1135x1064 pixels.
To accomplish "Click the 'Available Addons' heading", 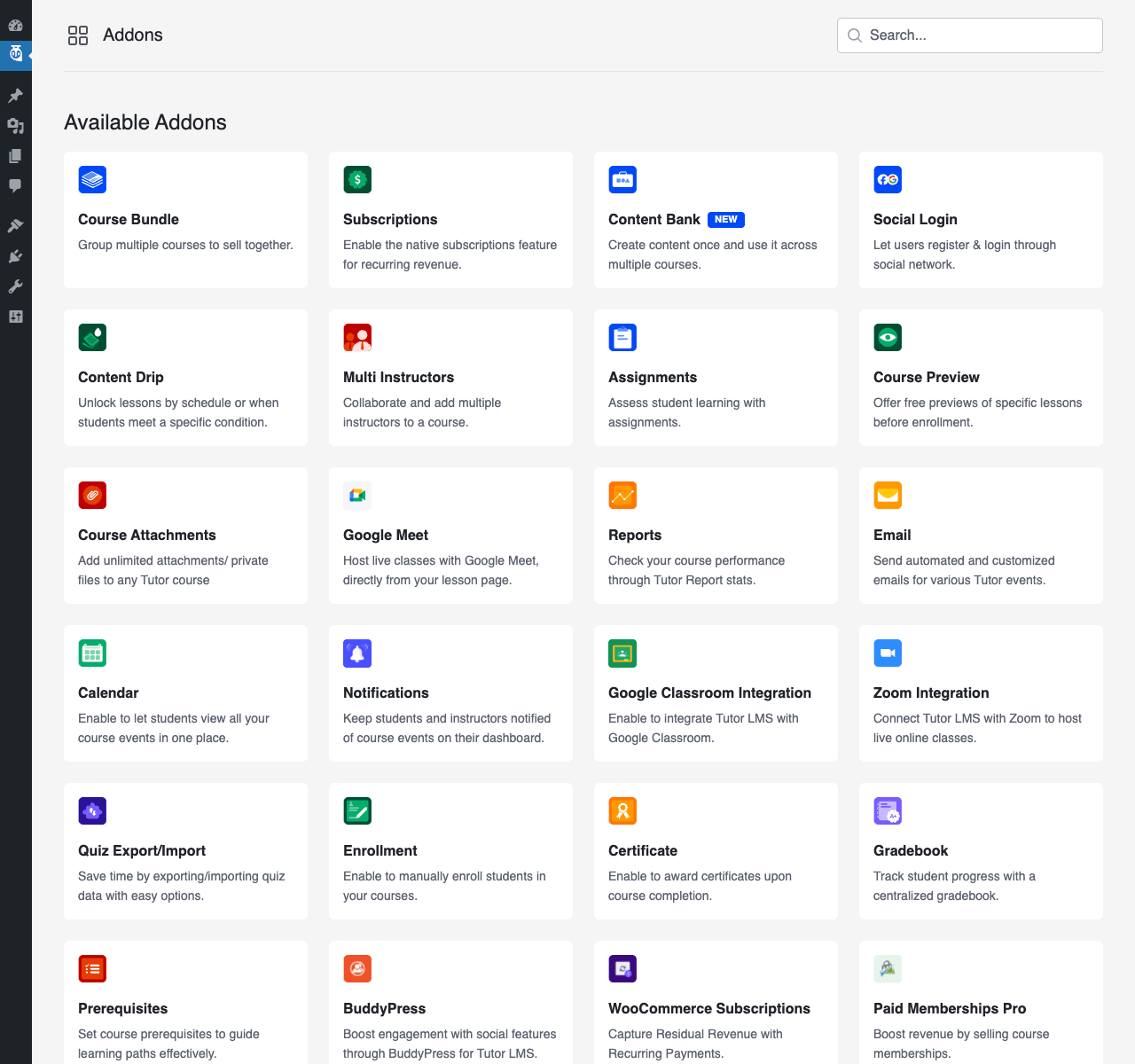I will (x=145, y=122).
